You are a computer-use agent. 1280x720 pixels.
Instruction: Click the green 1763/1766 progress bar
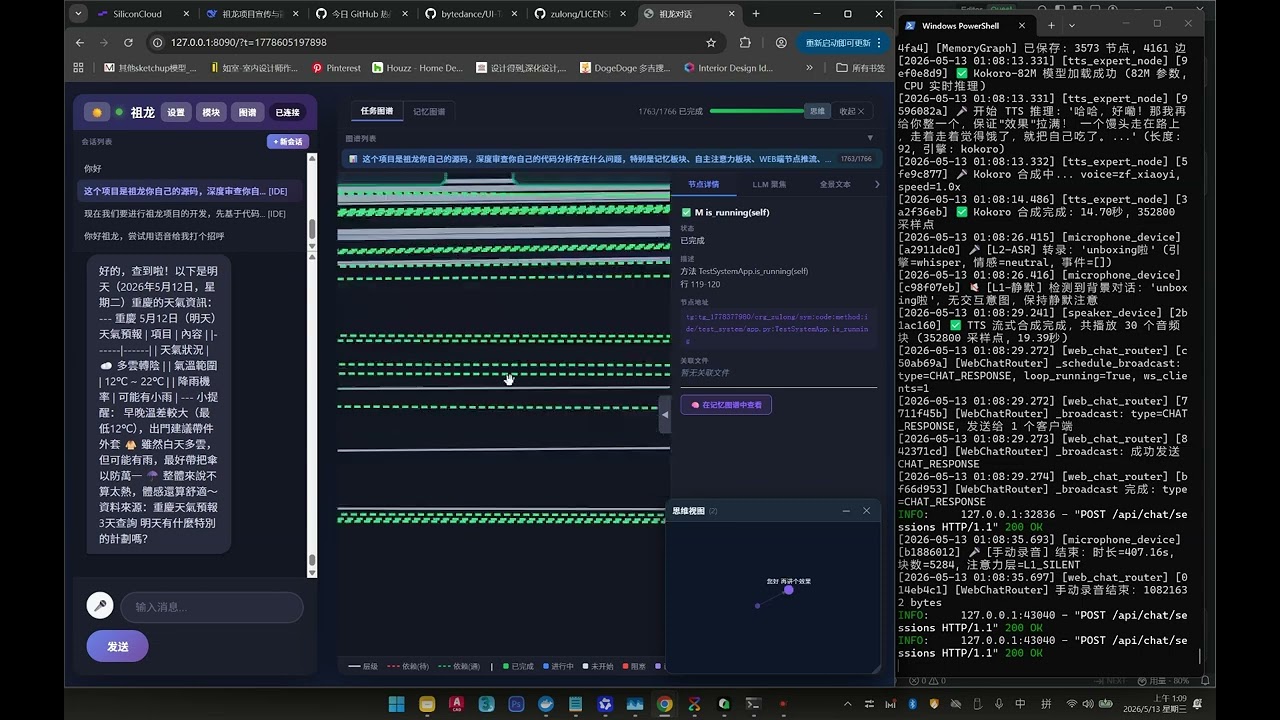point(756,111)
